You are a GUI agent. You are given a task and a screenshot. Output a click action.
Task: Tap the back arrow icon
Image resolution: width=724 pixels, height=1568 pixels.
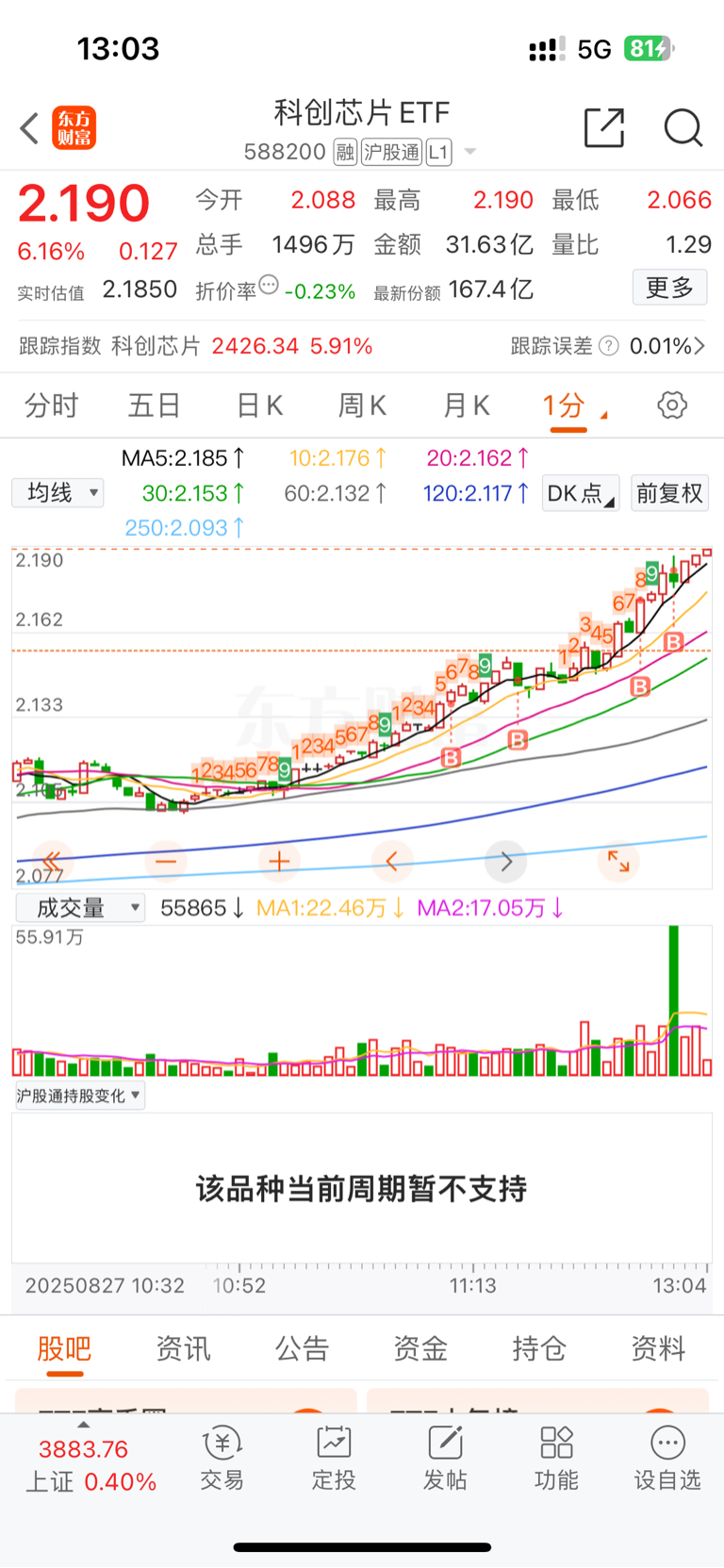tap(29, 128)
